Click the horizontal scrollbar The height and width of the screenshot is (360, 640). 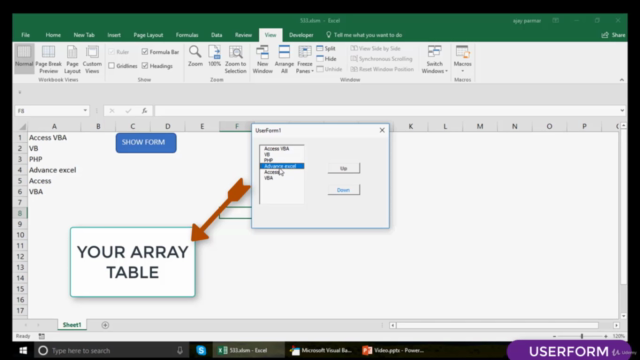(498, 325)
